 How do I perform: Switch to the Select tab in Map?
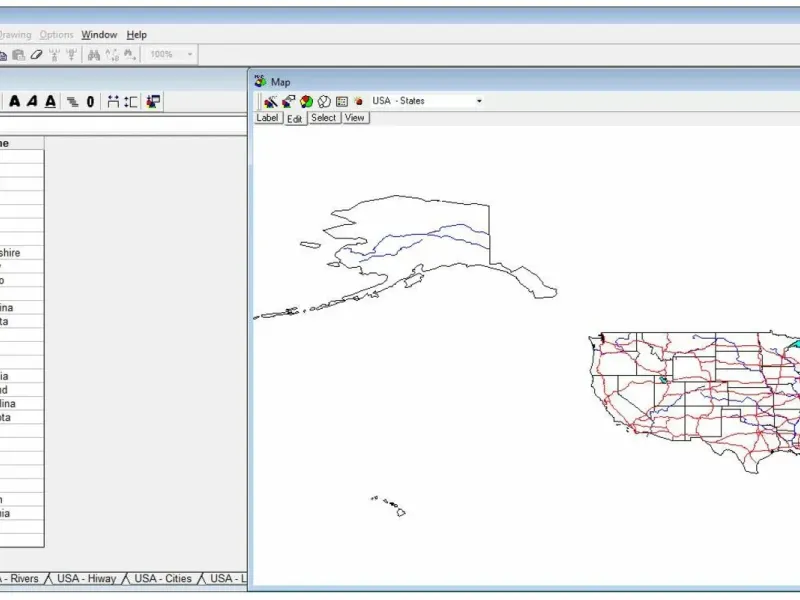coord(323,118)
